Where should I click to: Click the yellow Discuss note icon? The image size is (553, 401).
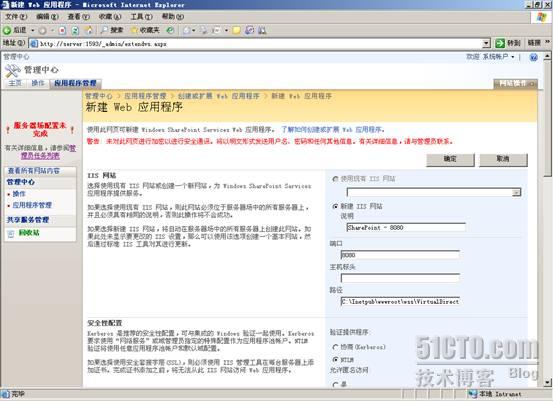236,31
